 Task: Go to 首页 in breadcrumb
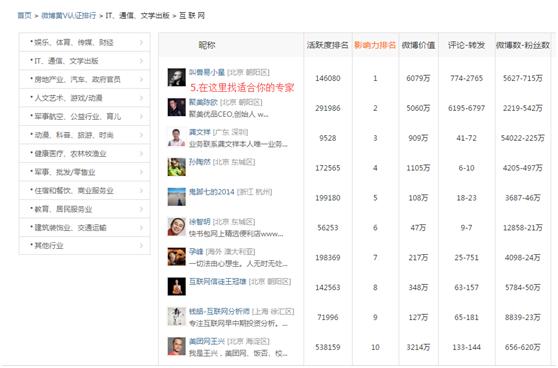click(x=24, y=15)
